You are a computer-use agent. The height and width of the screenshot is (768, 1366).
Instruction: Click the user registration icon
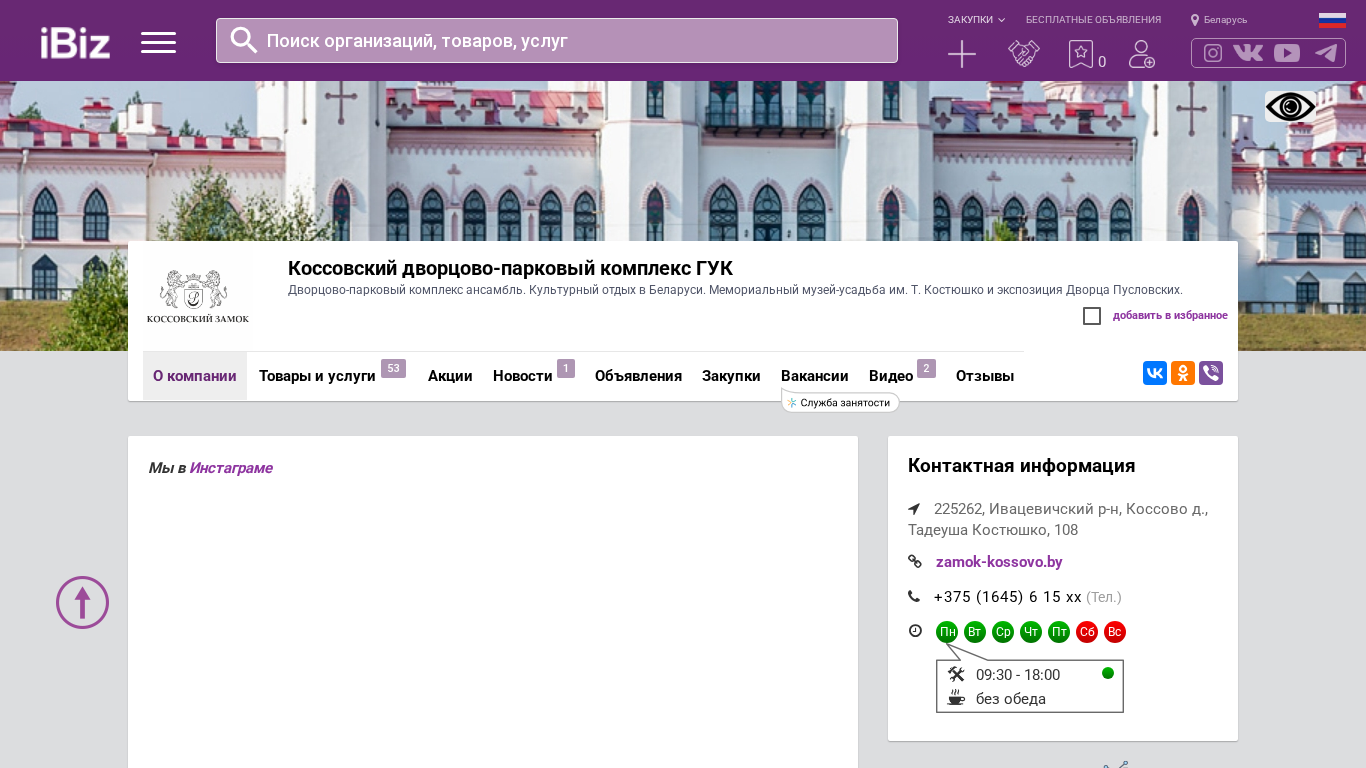pos(1141,54)
